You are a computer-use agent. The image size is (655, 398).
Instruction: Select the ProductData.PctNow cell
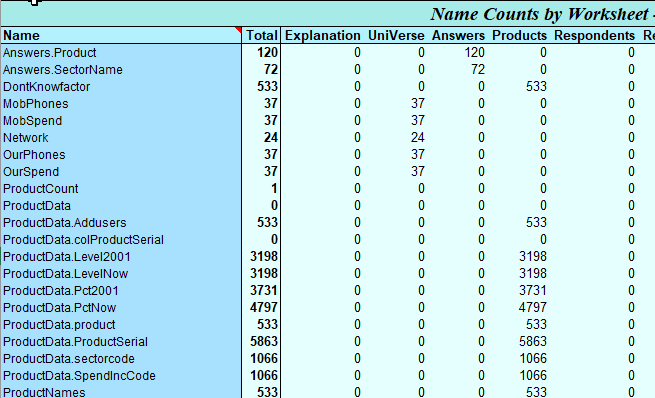click(x=121, y=308)
